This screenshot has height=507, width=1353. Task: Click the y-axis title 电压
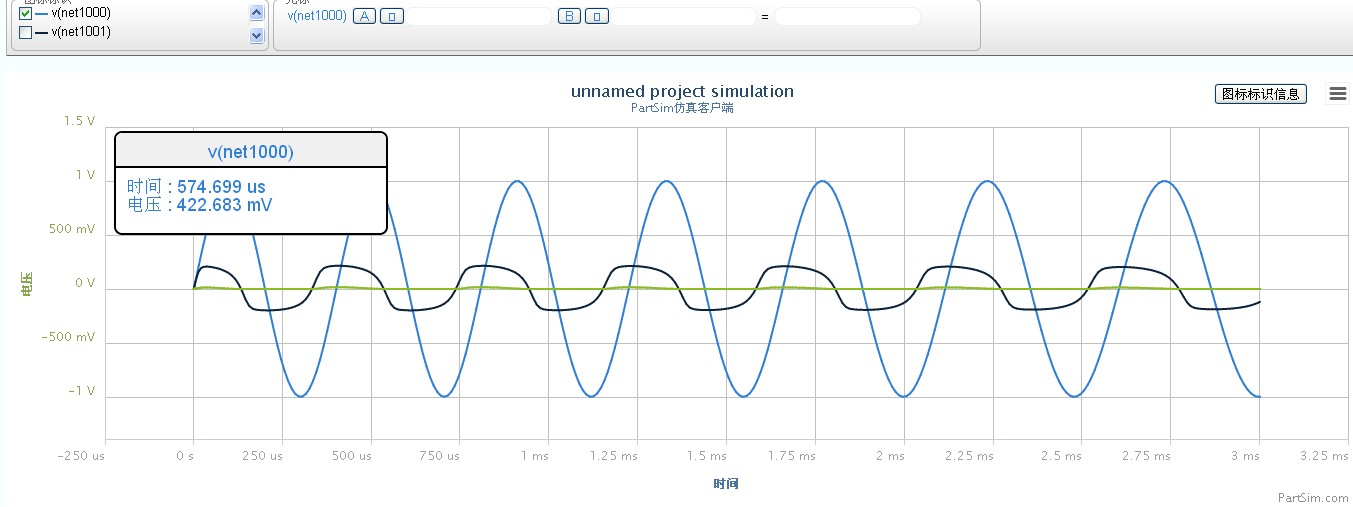pos(27,284)
